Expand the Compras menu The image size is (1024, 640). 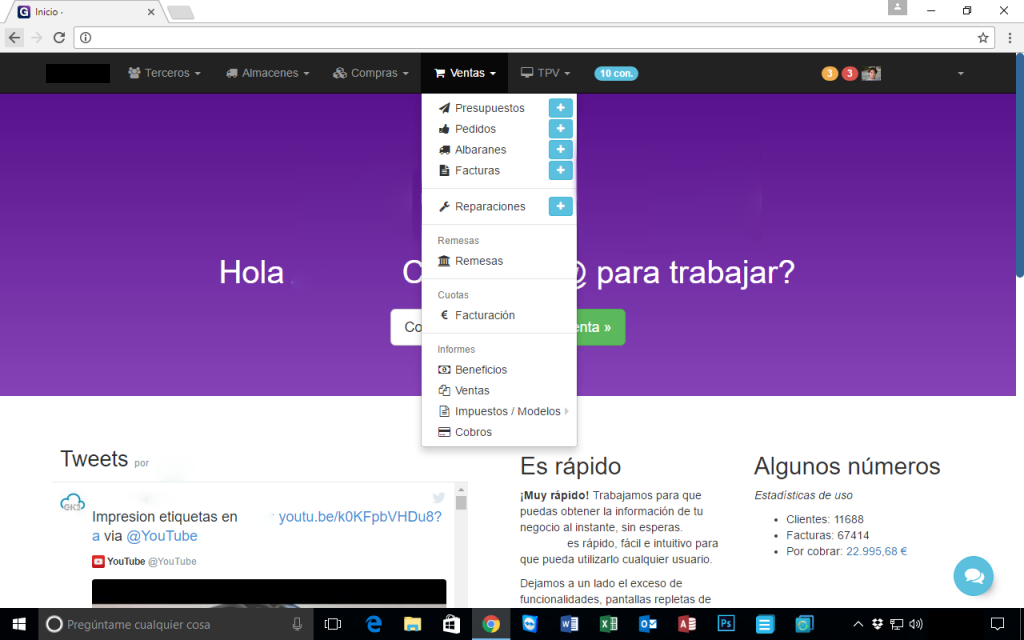[371, 73]
